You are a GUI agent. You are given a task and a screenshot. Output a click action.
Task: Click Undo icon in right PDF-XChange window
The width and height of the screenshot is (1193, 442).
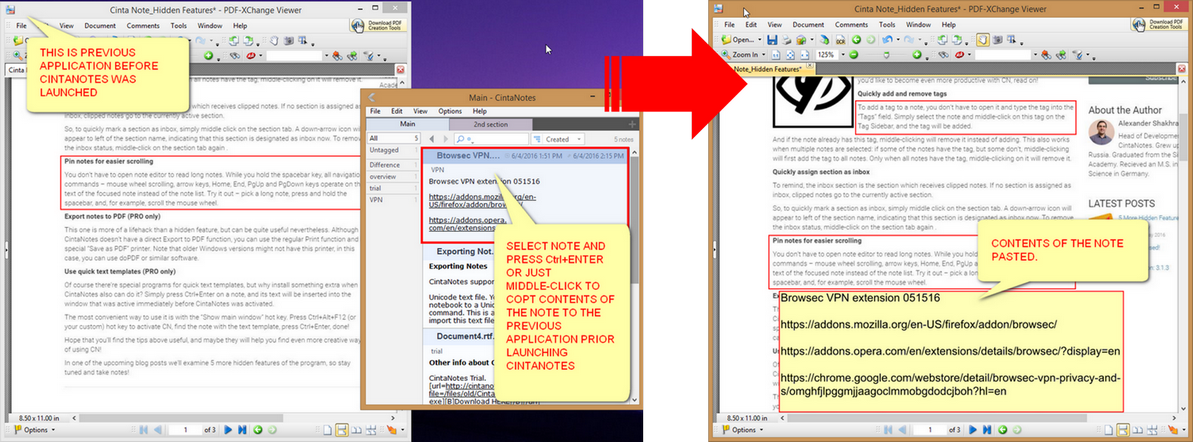pyautogui.click(x=887, y=40)
